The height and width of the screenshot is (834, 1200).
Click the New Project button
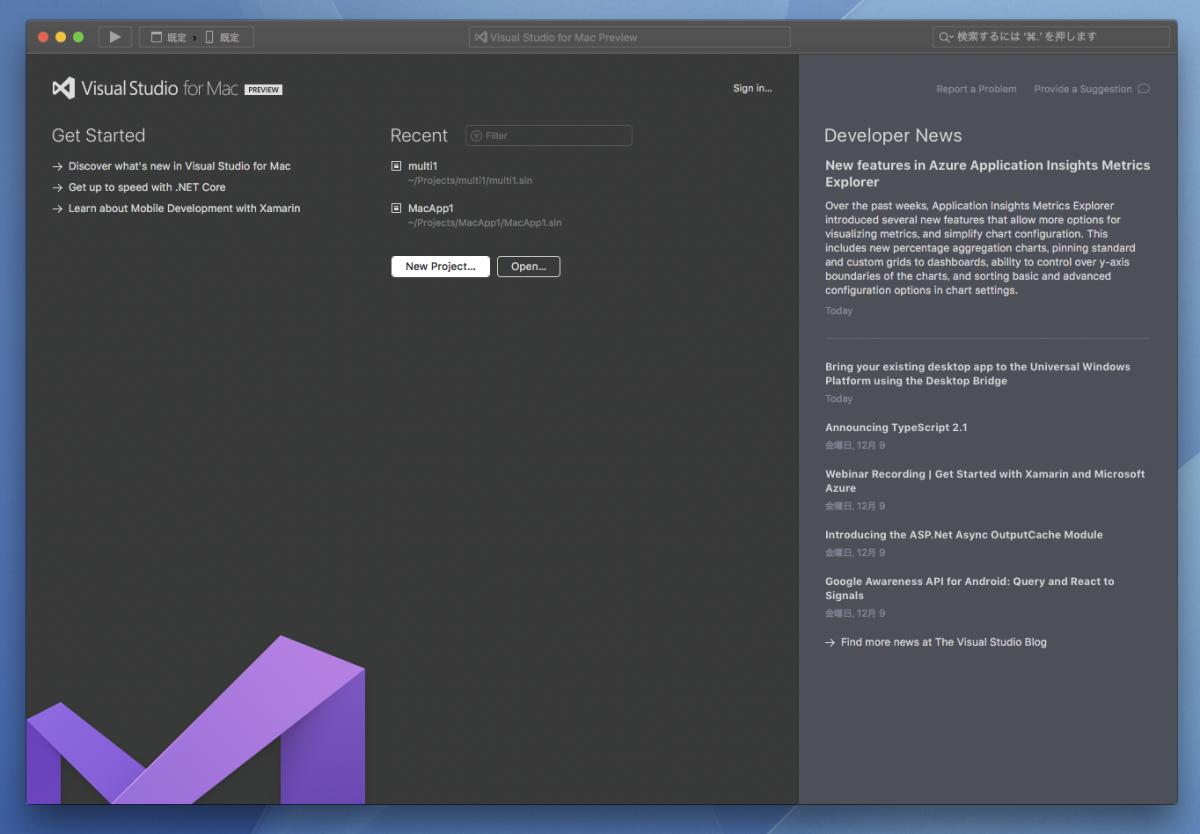[440, 266]
